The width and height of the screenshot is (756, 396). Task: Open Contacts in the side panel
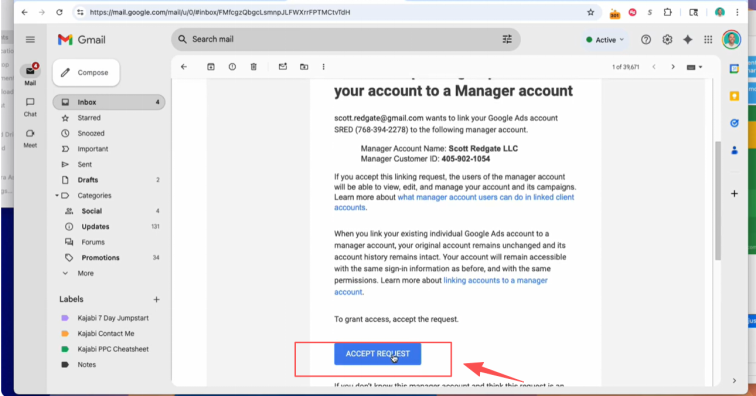click(734, 150)
